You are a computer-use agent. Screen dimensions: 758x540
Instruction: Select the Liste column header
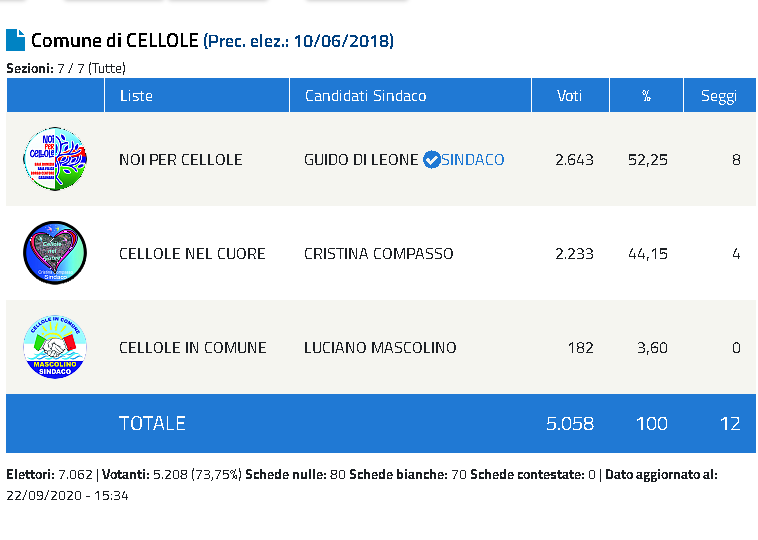pos(136,96)
